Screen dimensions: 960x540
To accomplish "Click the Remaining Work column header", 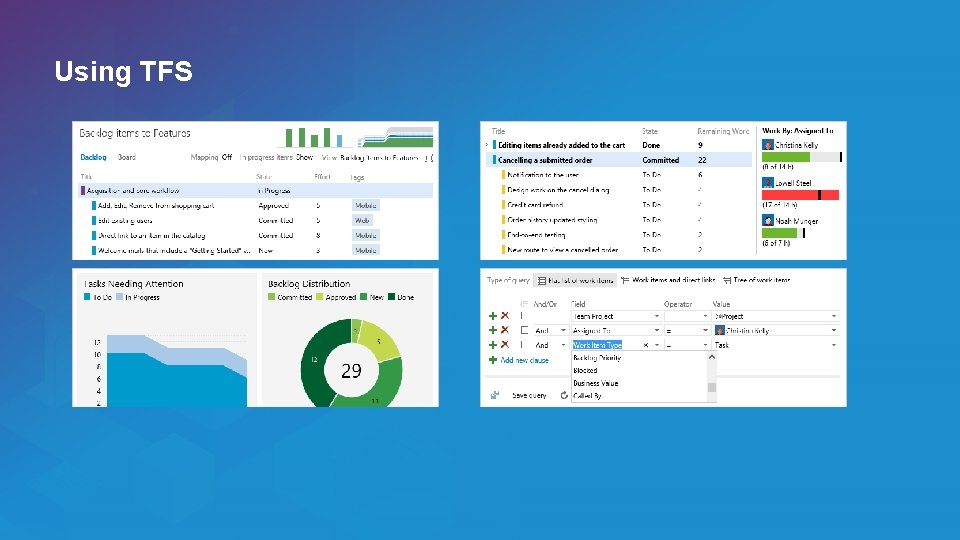I will coord(723,131).
